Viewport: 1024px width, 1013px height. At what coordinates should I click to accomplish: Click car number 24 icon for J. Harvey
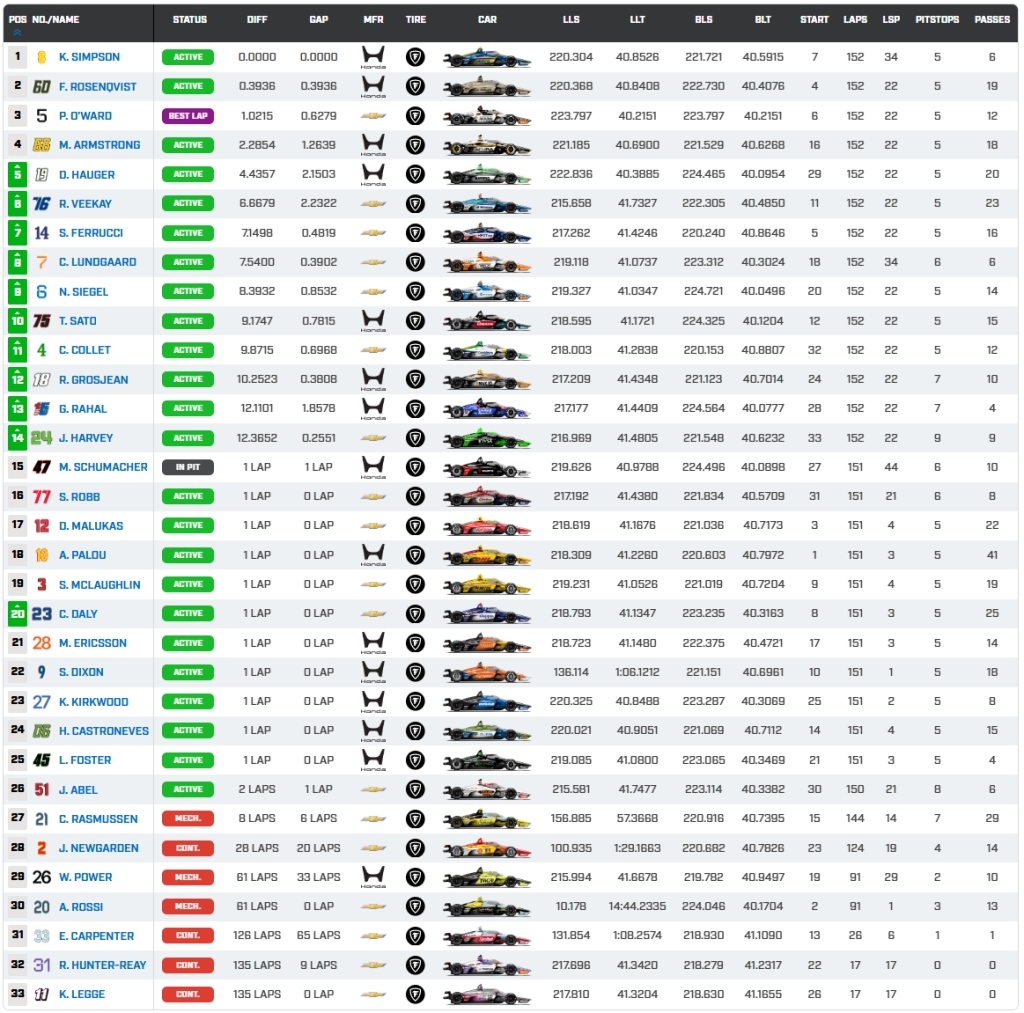click(x=42, y=438)
